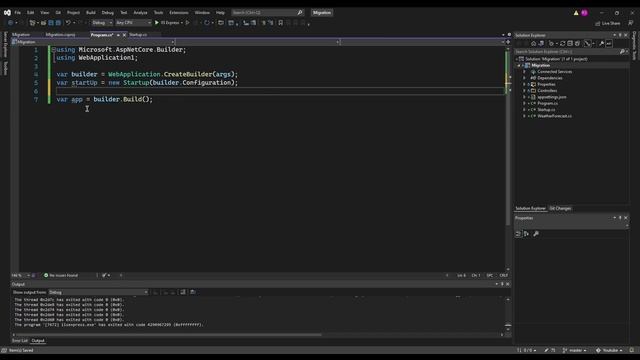This screenshot has height=360, width=640.
Task: Switch to the Git Changes tab
Action: 560,209
